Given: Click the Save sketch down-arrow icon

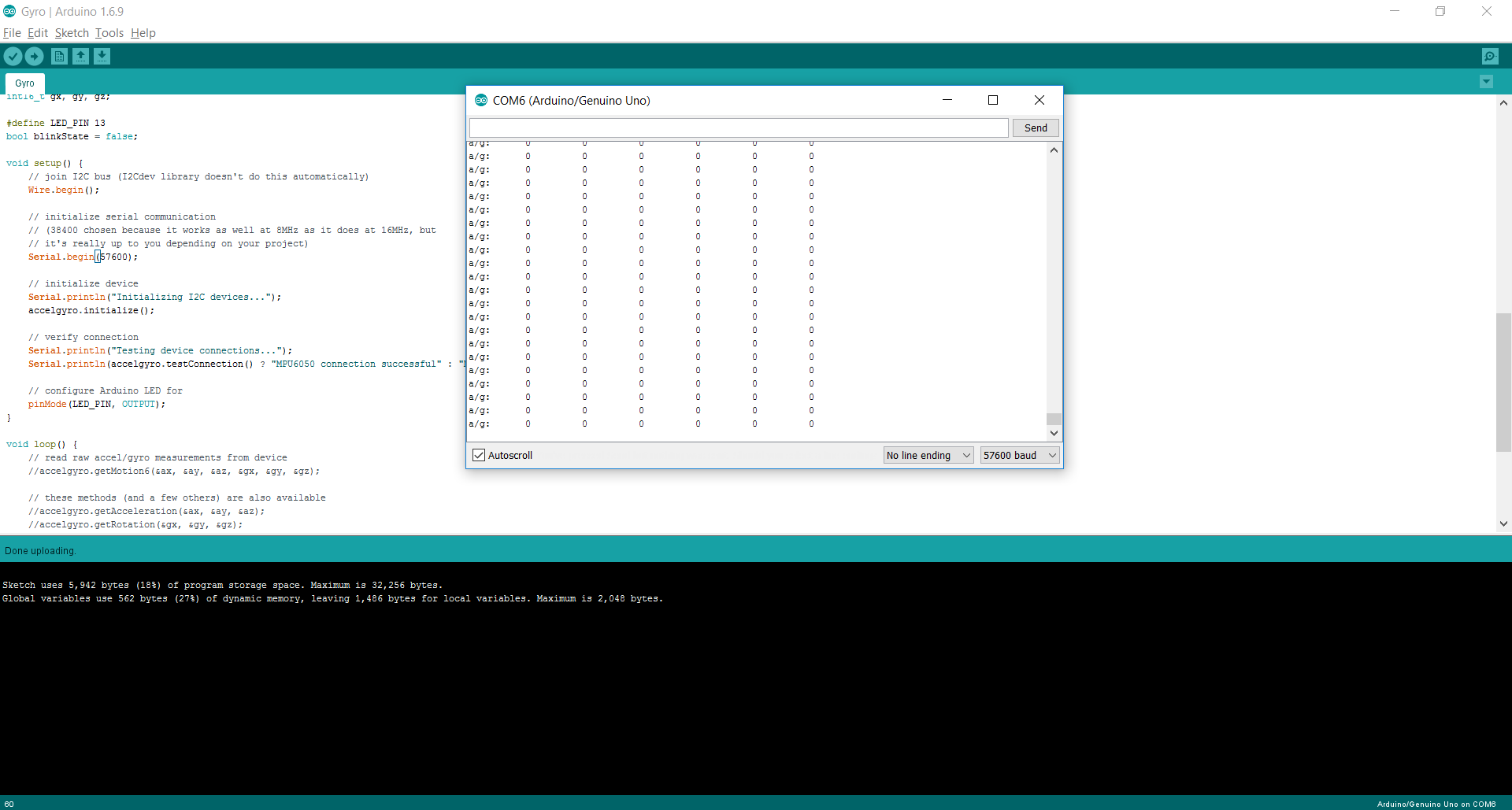Looking at the screenshot, I should 102,56.
